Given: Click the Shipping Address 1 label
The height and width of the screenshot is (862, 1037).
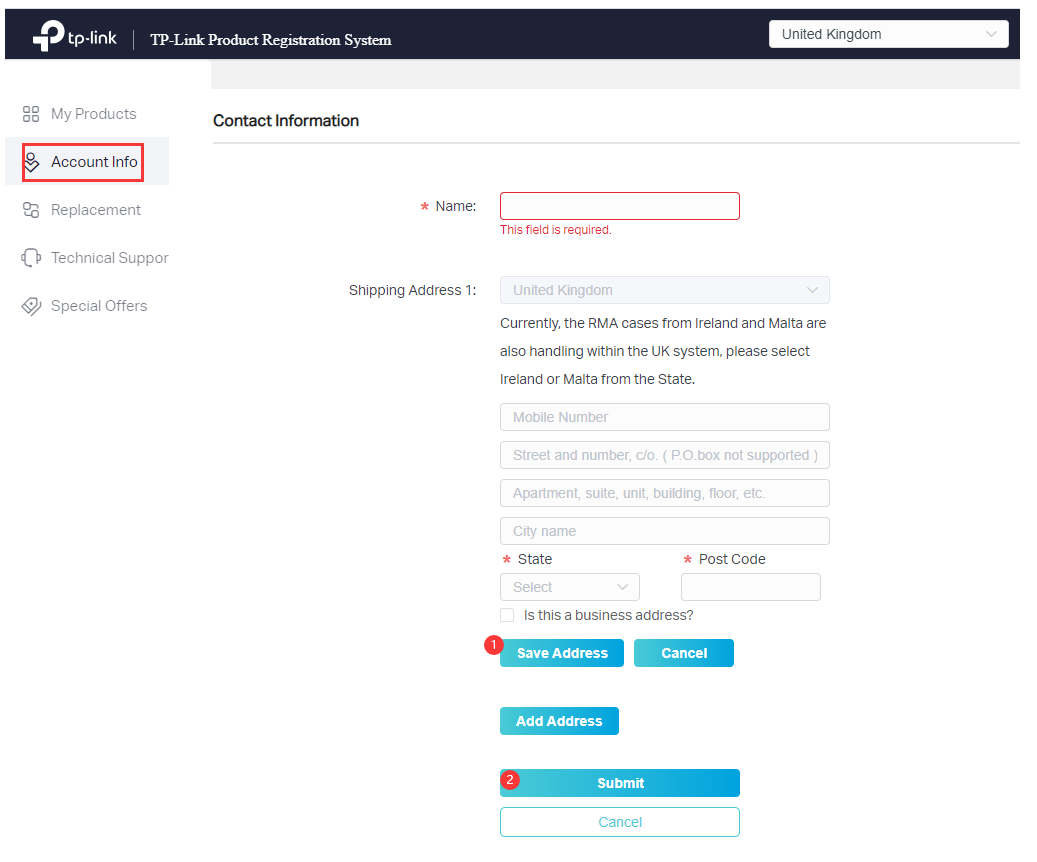Looking at the screenshot, I should [412, 290].
